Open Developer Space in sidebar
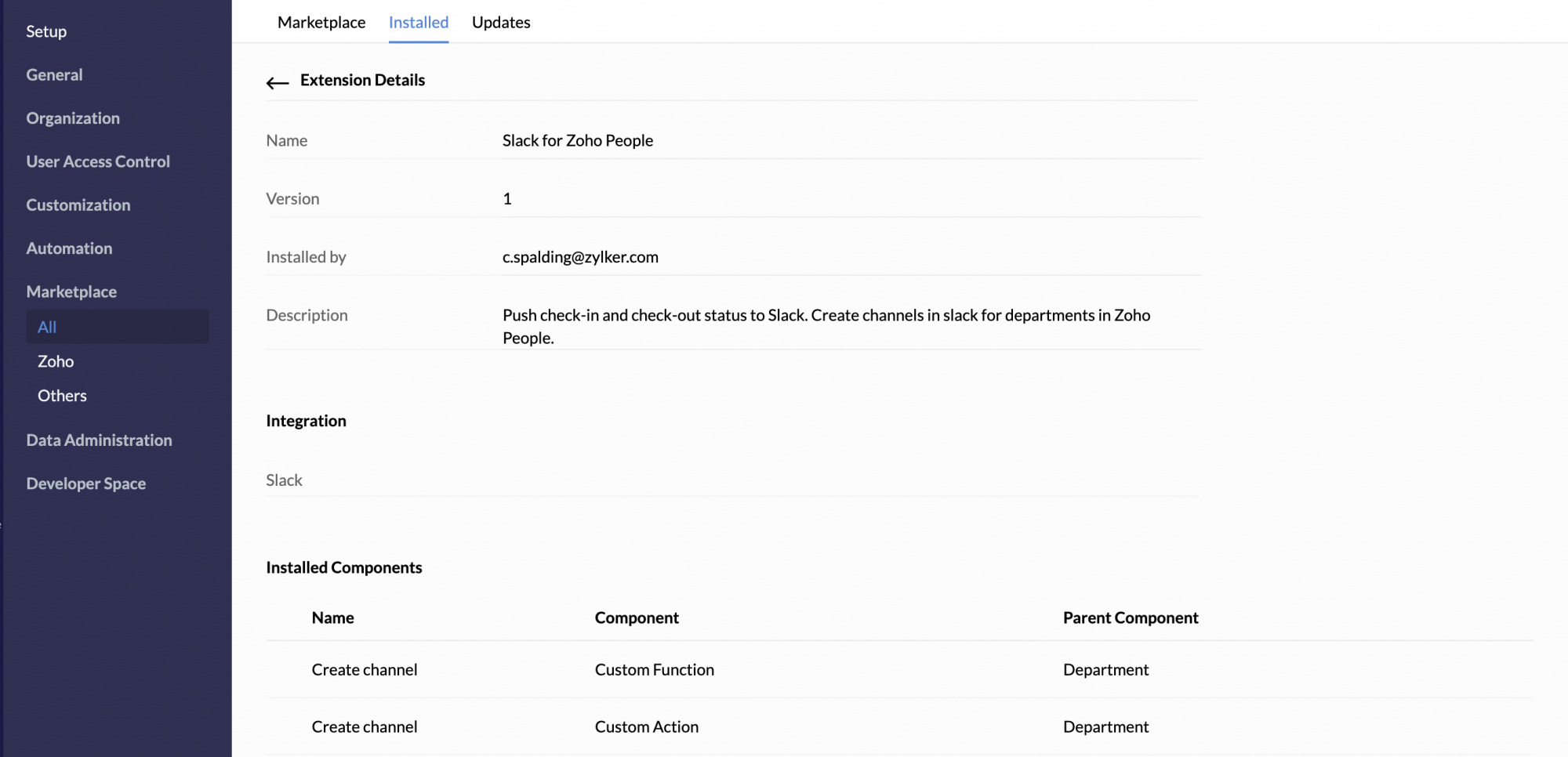 pyautogui.click(x=86, y=484)
